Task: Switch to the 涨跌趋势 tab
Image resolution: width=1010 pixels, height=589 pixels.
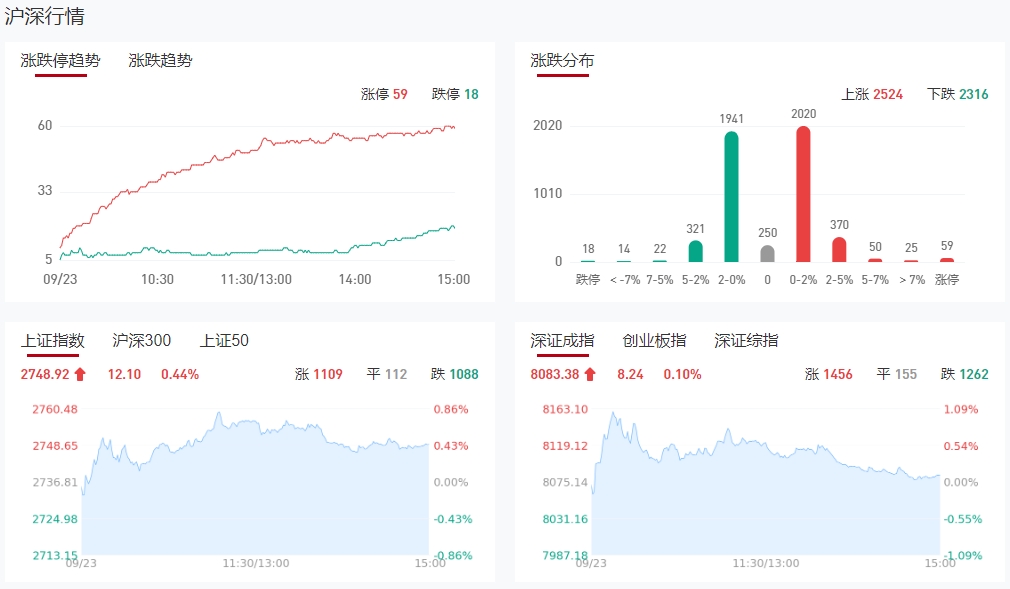Action: pyautogui.click(x=160, y=60)
